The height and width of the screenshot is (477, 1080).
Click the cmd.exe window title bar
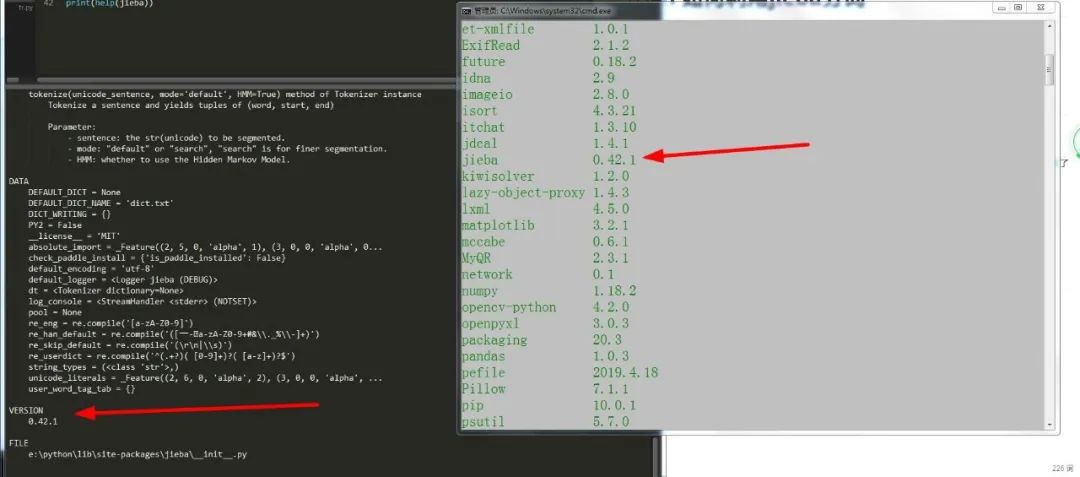pyautogui.click(x=700, y=9)
